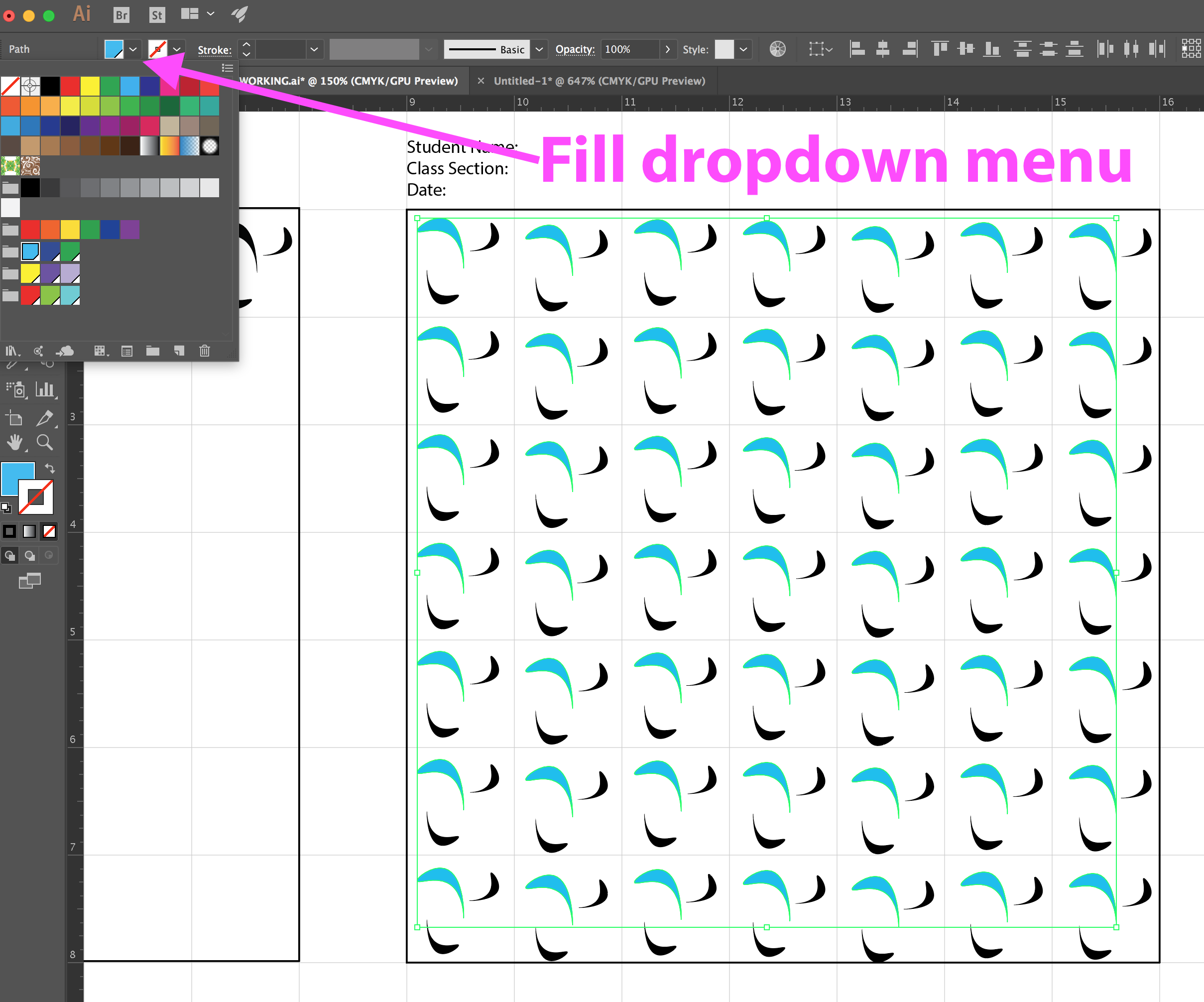Select the Column Graph tool
Viewport: 1204px width, 1002px height.
pos(45,390)
